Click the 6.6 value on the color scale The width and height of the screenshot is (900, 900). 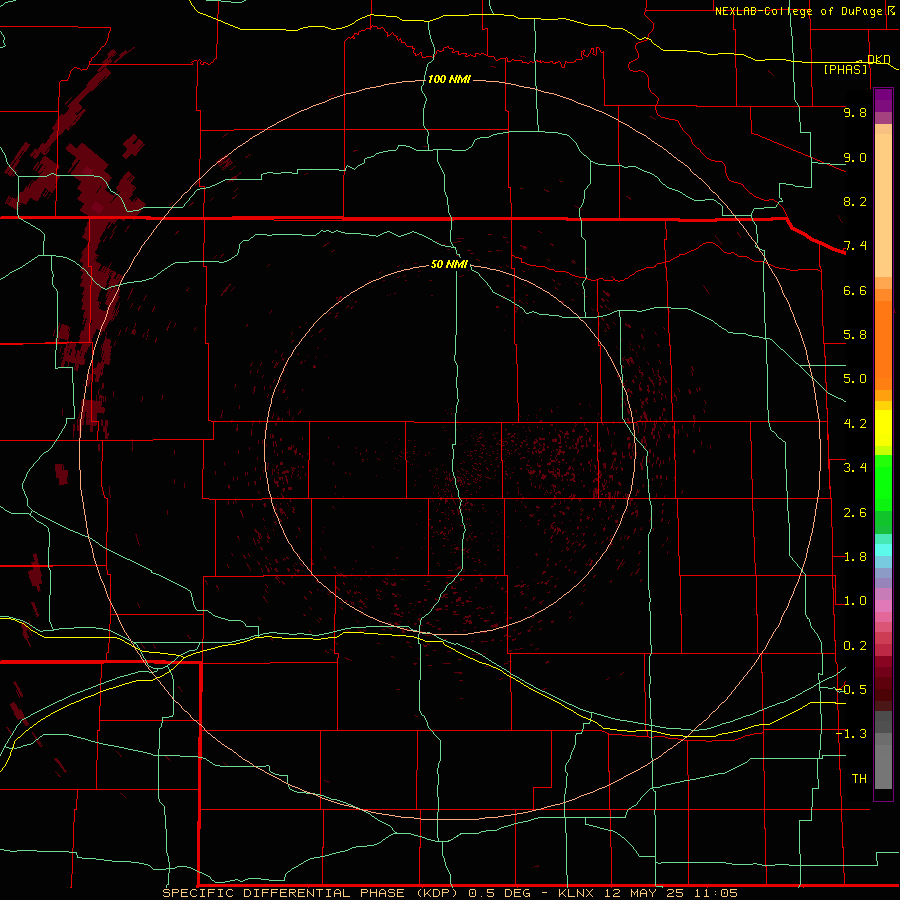click(x=855, y=290)
